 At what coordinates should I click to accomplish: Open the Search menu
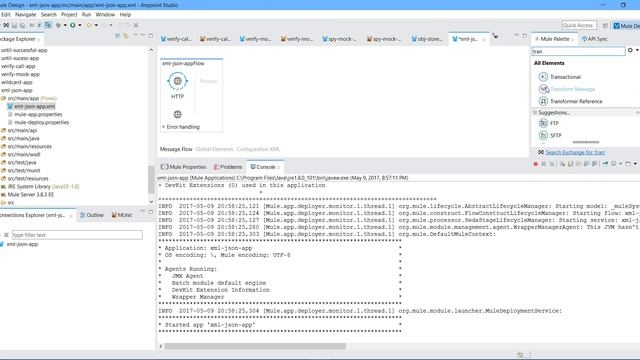tap(49, 14)
